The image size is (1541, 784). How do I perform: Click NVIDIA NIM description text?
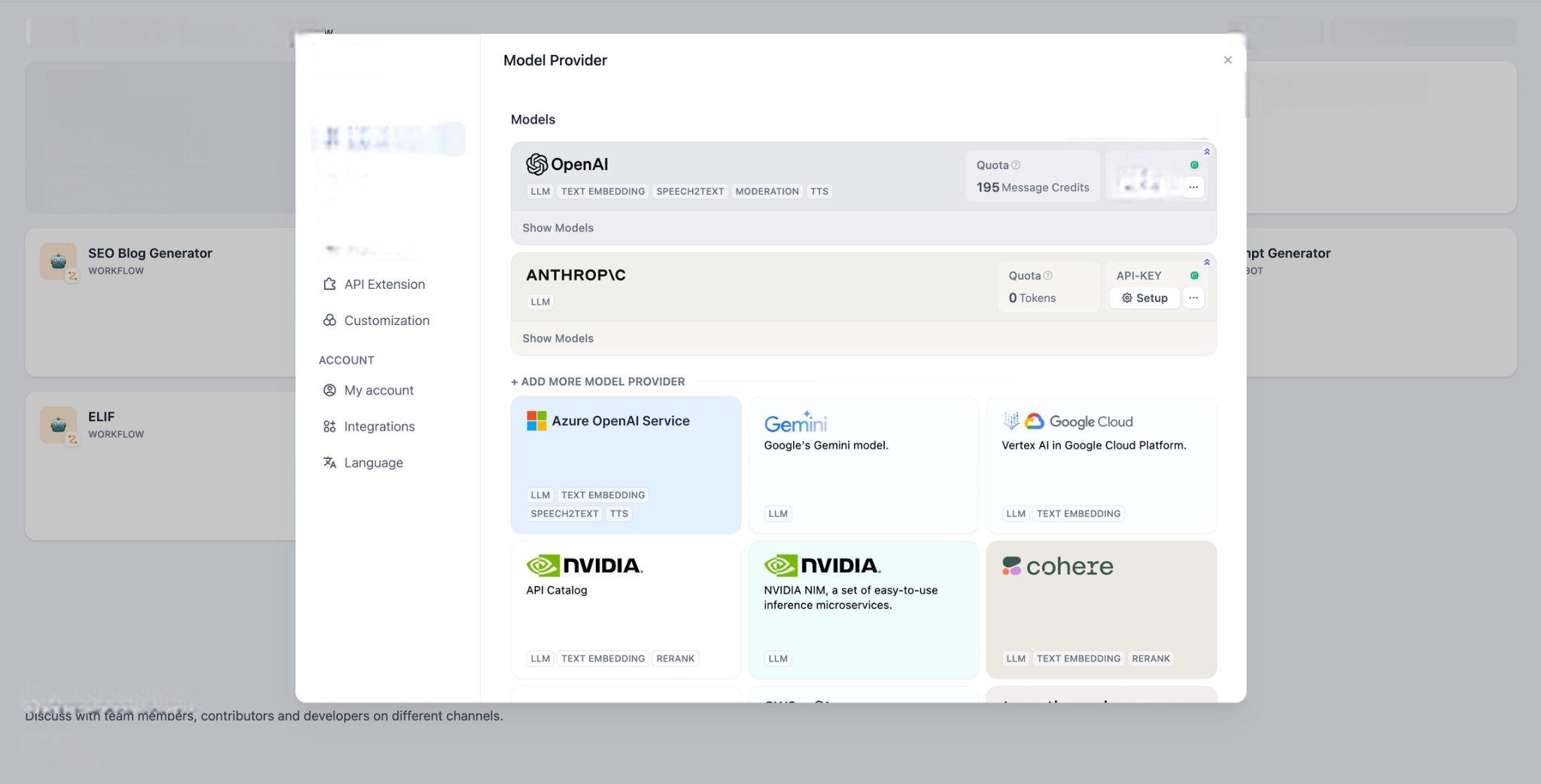click(850, 597)
